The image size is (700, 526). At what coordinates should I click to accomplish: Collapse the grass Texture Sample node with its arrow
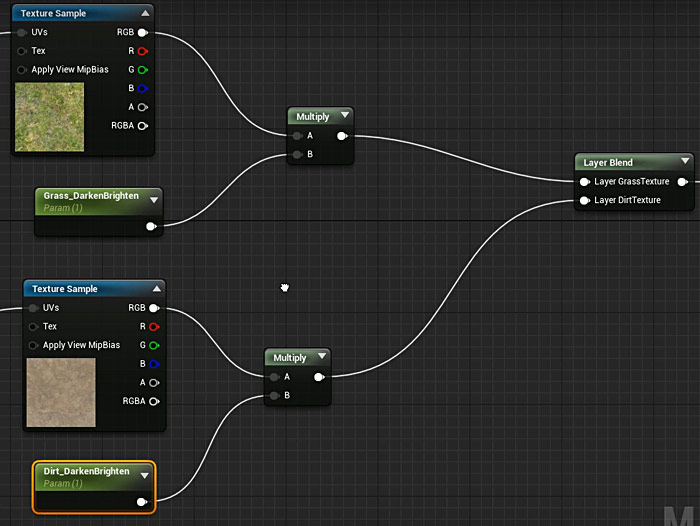145,14
